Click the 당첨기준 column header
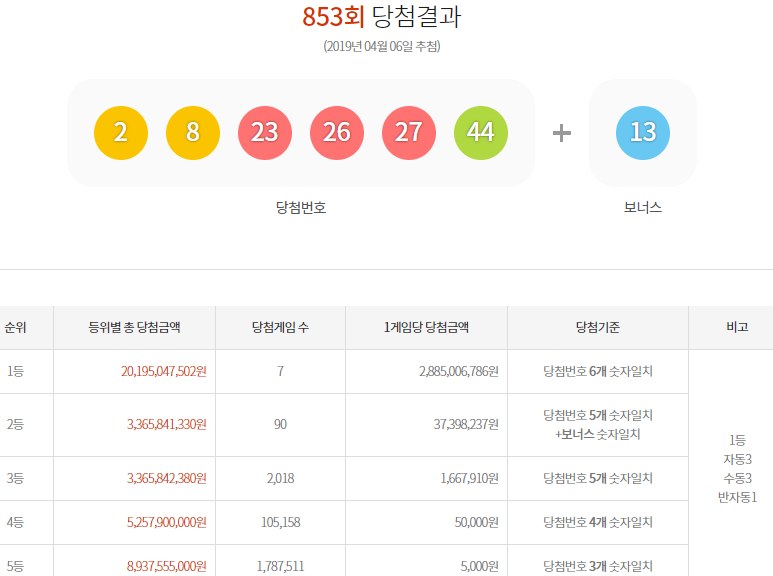This screenshot has width=773, height=576. click(x=598, y=327)
